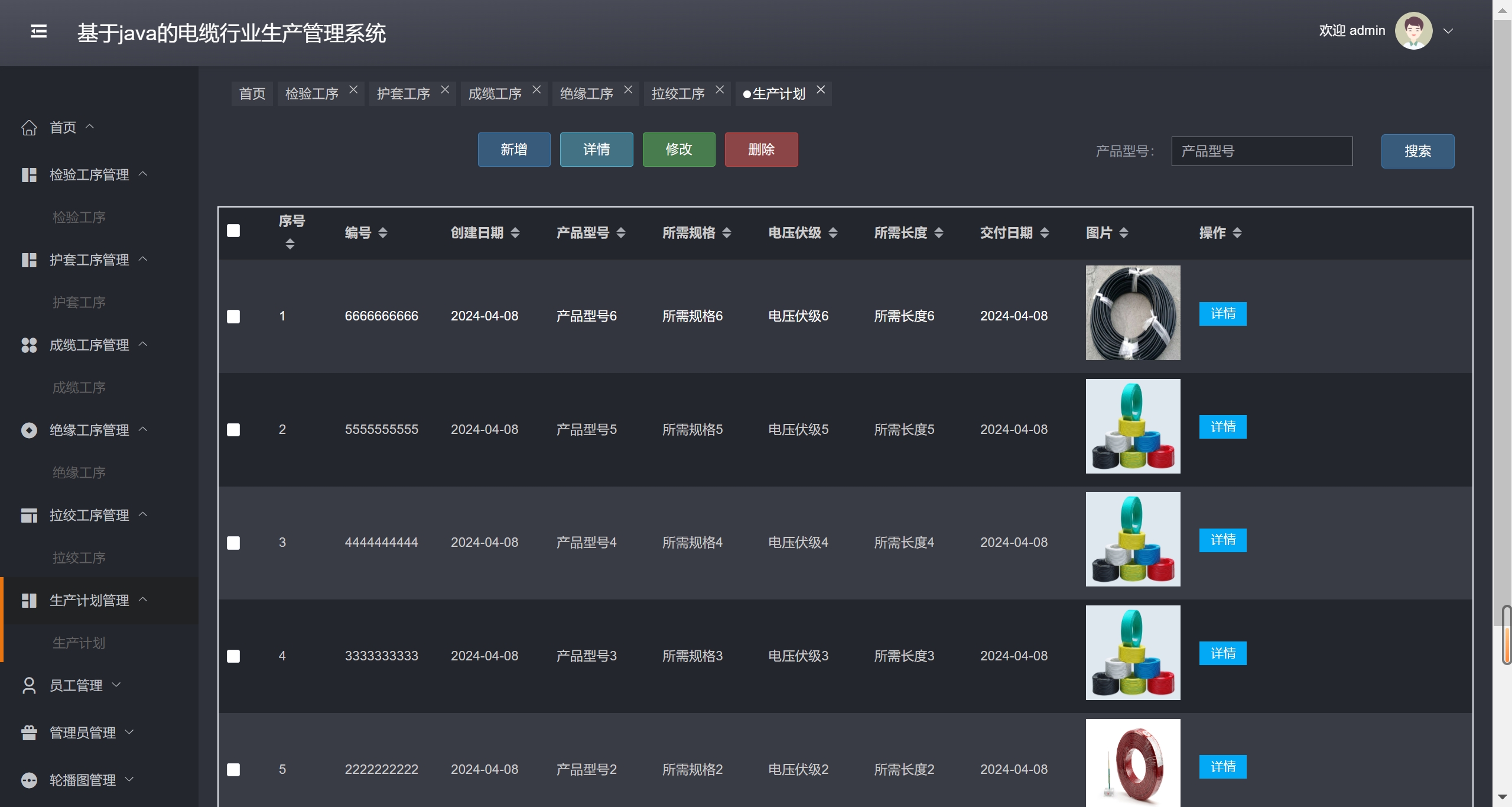Close the 生产计划 tab
This screenshot has width=1512, height=807.
pyautogui.click(x=821, y=89)
